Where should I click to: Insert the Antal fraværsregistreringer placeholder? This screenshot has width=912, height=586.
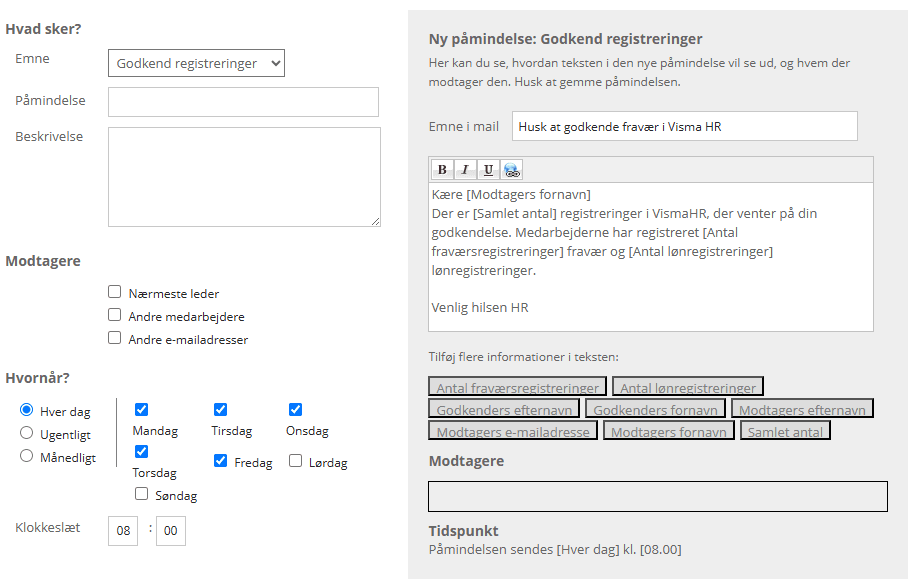(x=518, y=387)
